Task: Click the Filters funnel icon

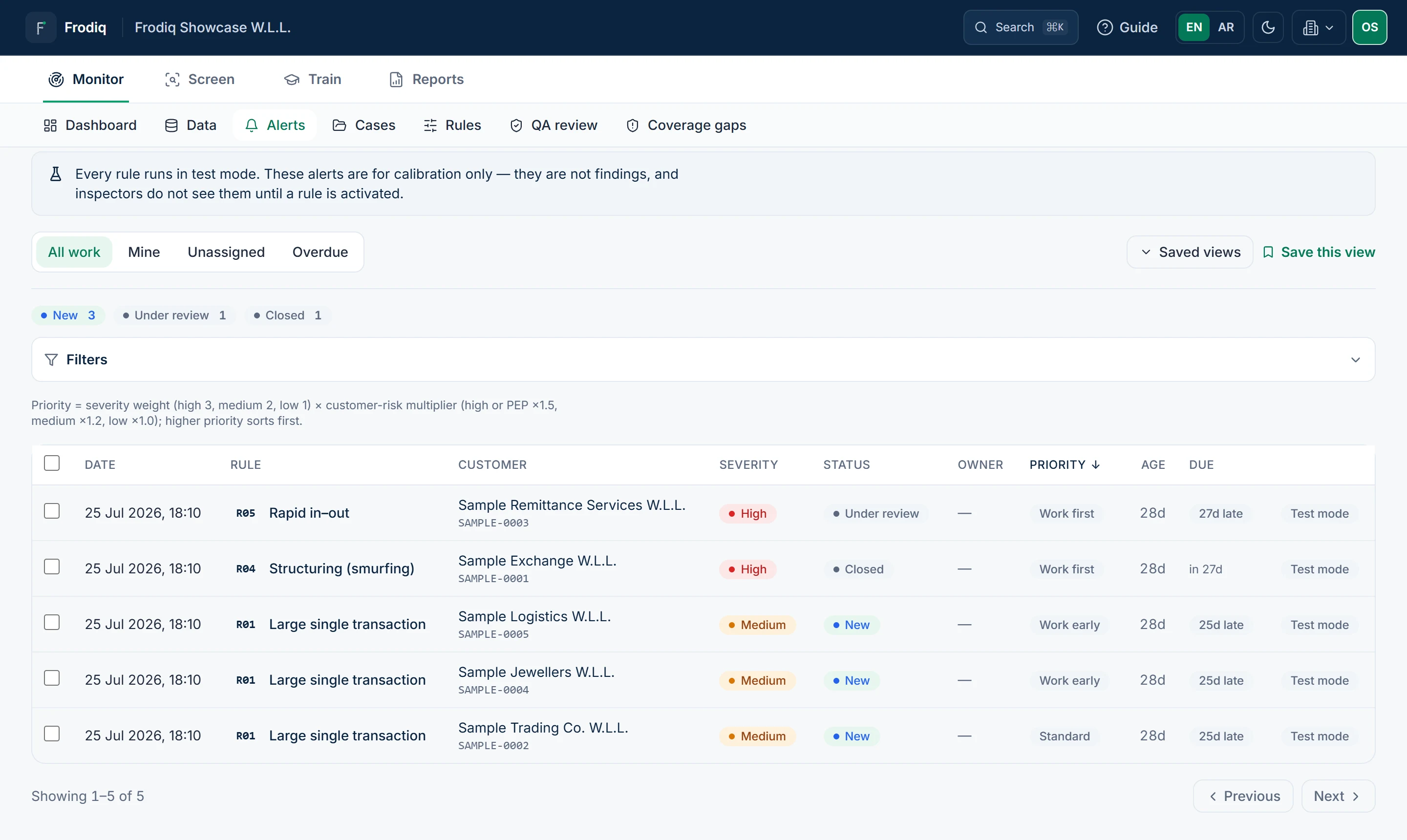Action: (x=51, y=359)
